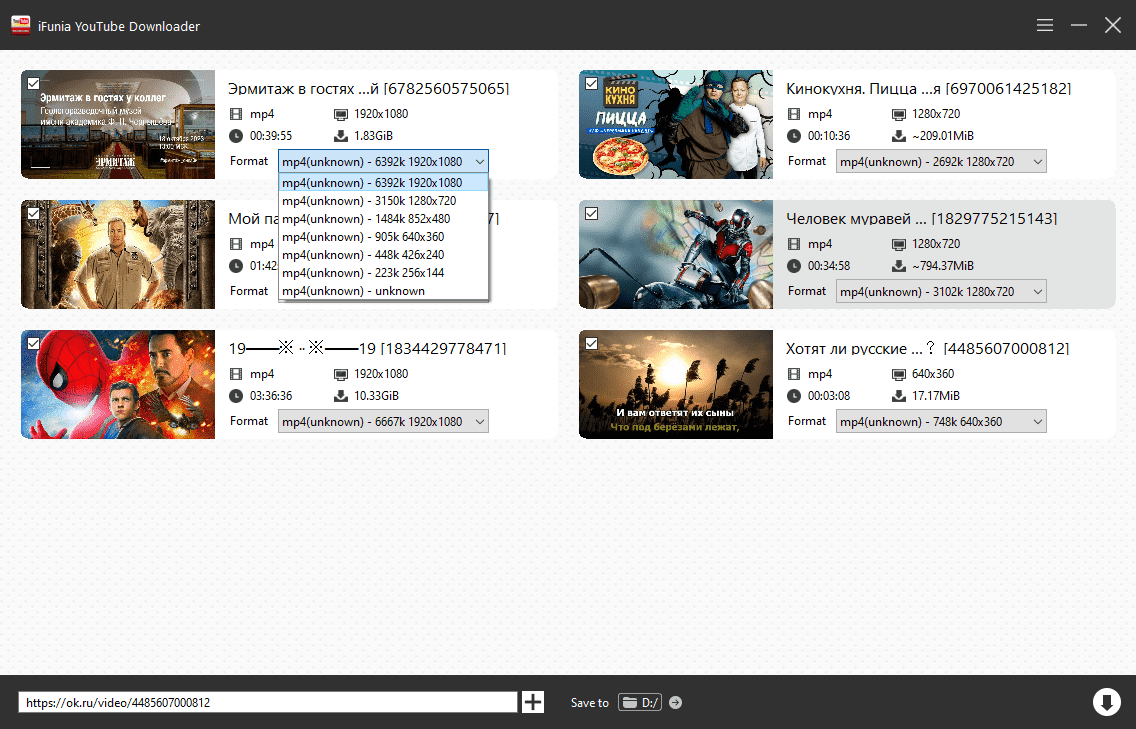Open format dropdown for Кинокухня video
1136x729 pixels.
pos(941,162)
